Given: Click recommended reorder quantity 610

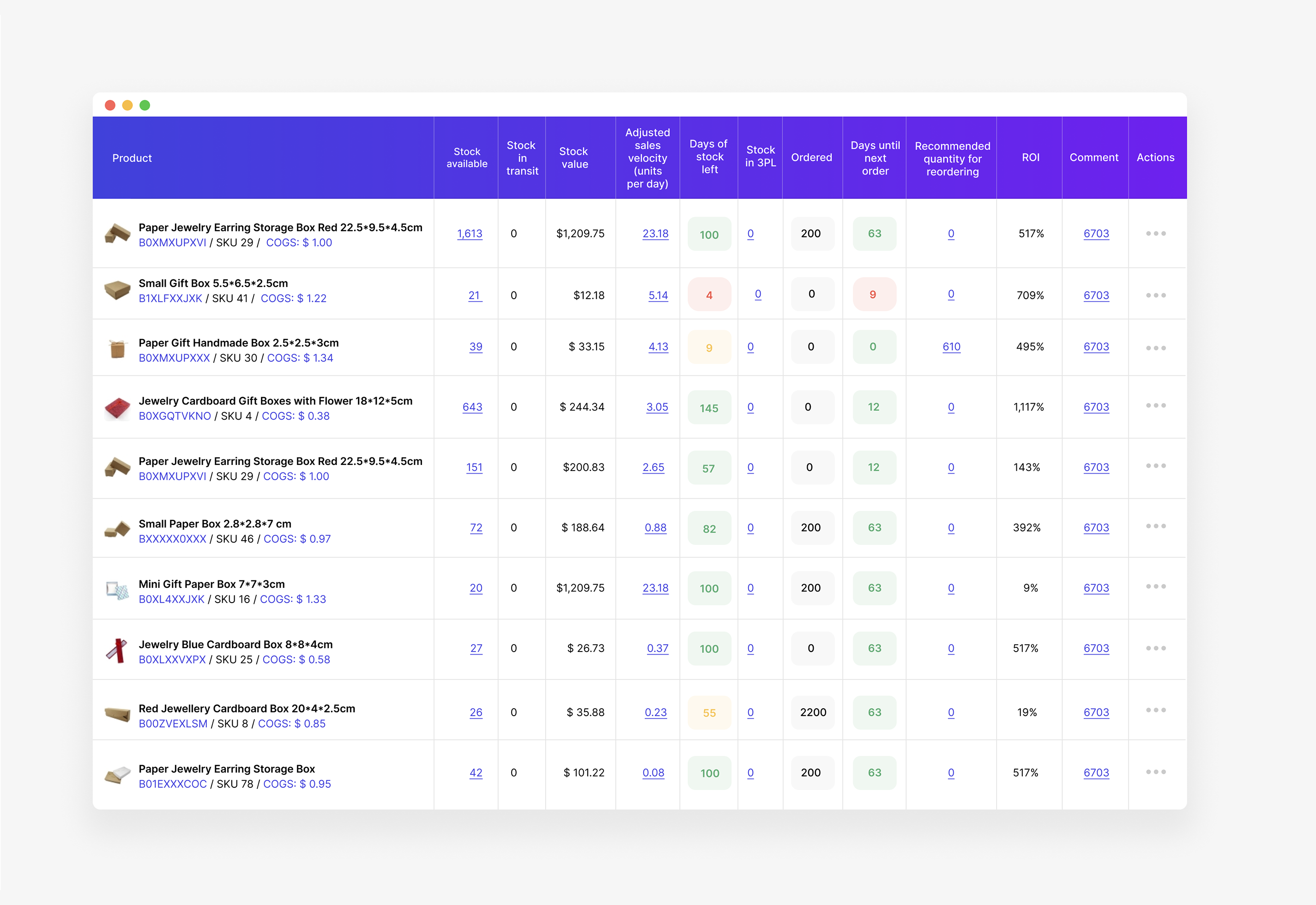Looking at the screenshot, I should 951,346.
